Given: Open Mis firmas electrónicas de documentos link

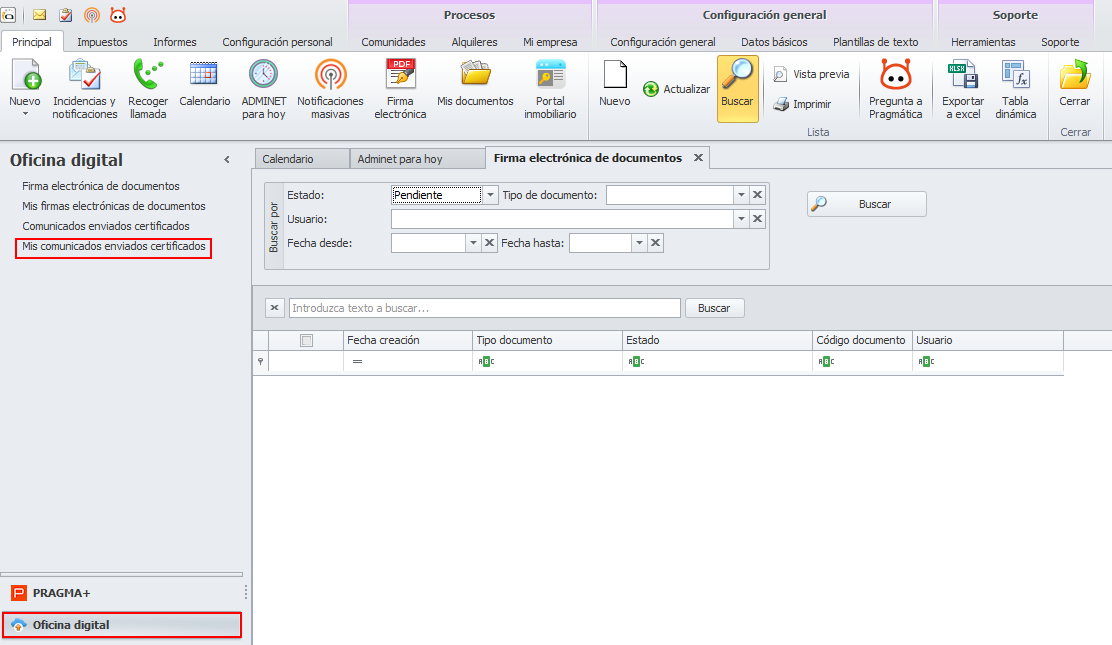Looking at the screenshot, I should [114, 206].
